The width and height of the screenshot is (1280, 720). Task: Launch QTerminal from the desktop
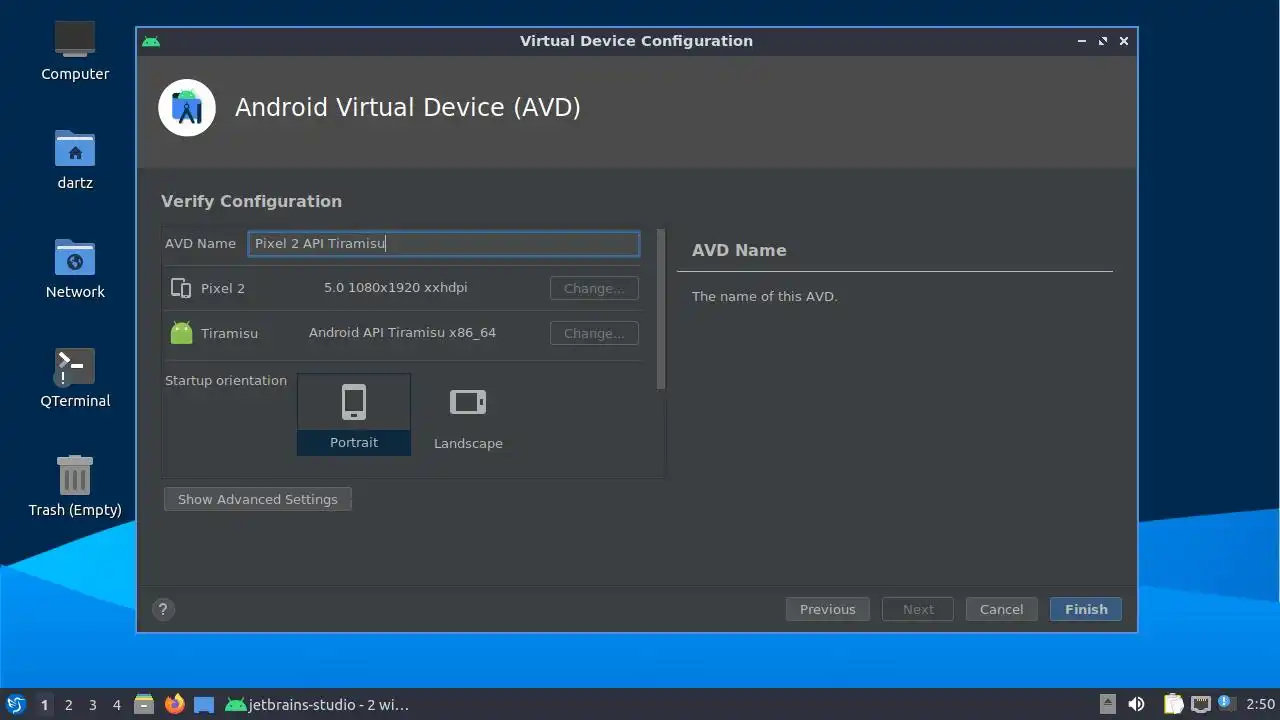coord(75,377)
